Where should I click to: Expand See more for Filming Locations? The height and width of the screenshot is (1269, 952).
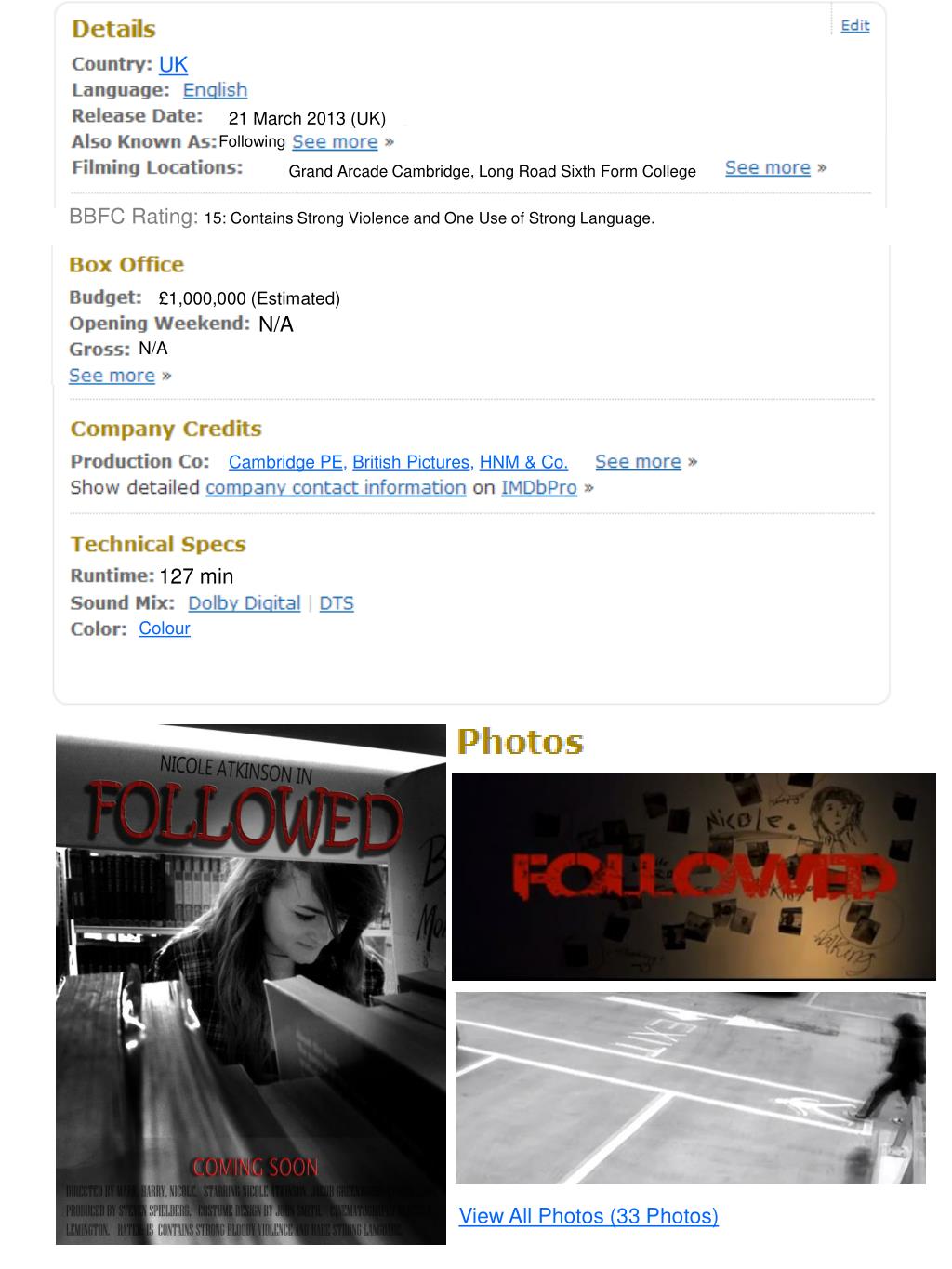(x=768, y=168)
